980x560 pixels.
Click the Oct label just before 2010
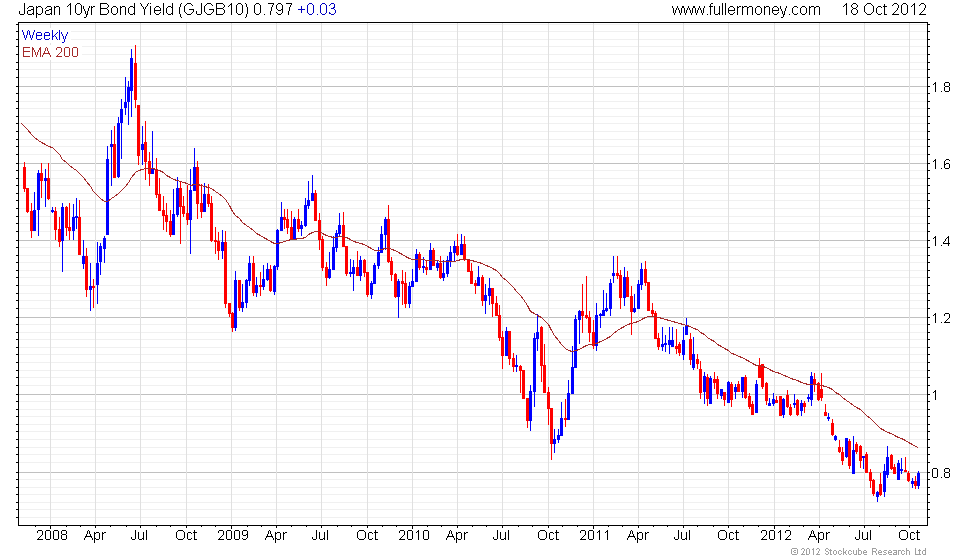[367, 535]
